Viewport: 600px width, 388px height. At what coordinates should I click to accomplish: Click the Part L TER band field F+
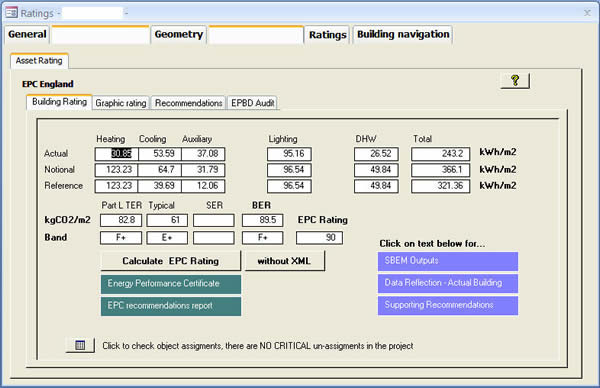[121, 238]
